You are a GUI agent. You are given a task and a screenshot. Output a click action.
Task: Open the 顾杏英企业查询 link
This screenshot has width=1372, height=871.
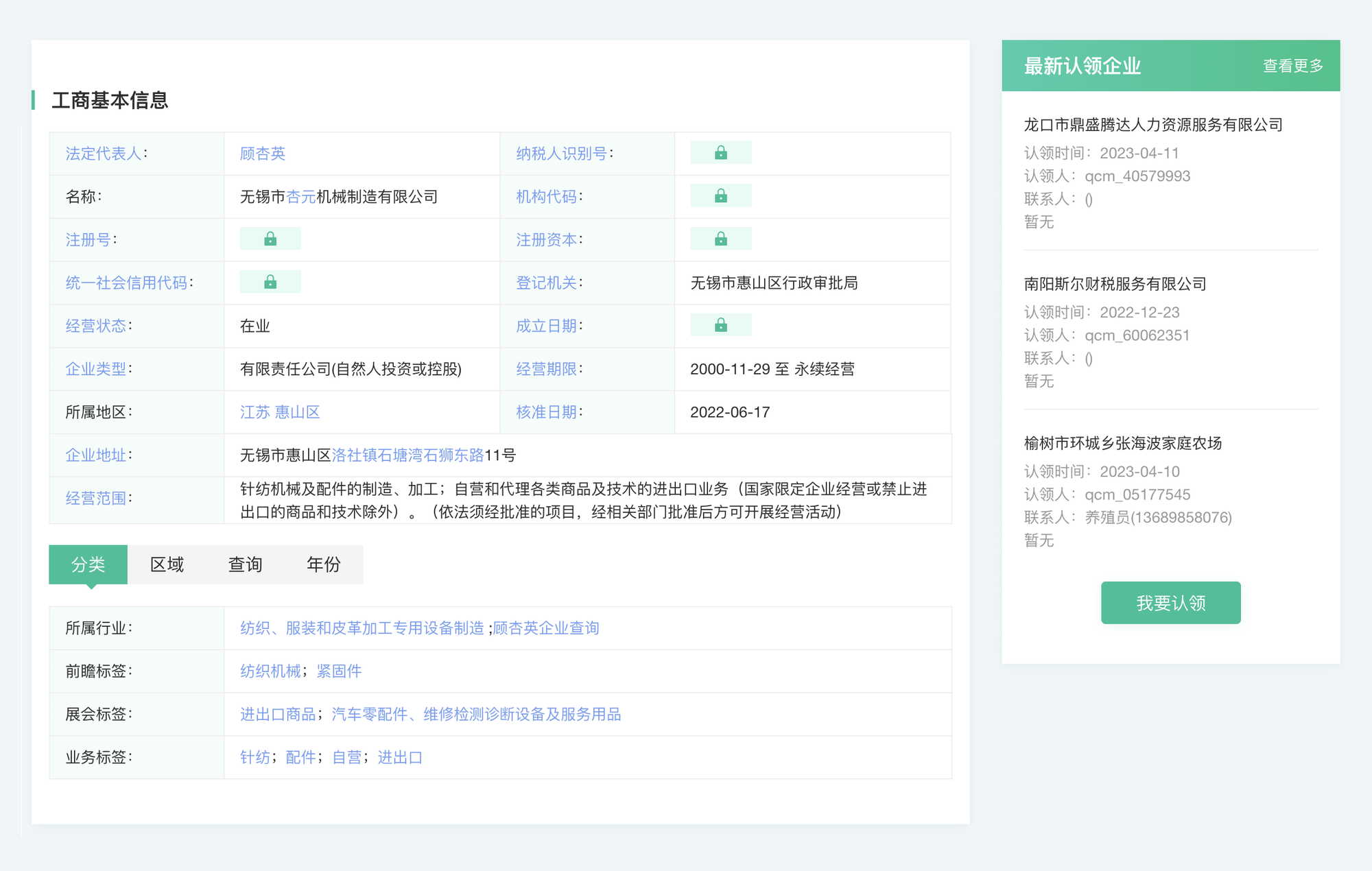pos(546,628)
